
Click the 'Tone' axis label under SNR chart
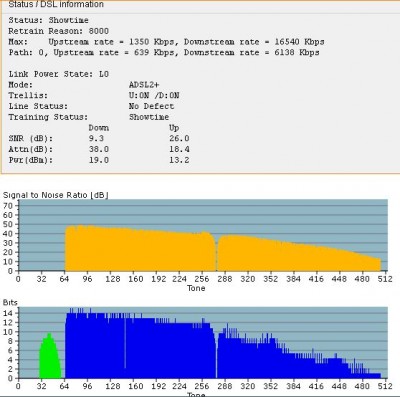pyautogui.click(x=196, y=288)
